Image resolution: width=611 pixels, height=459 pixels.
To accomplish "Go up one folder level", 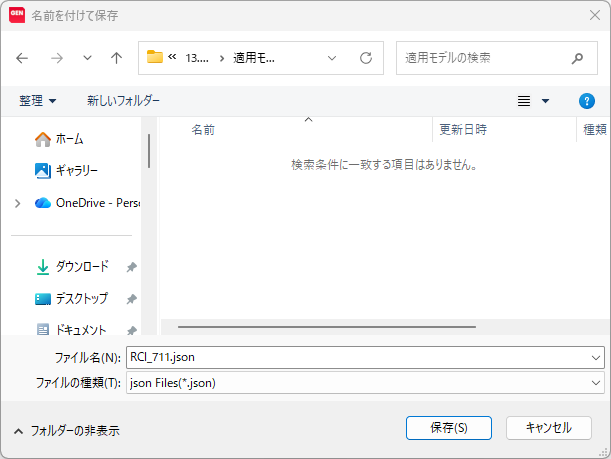I will click(x=116, y=58).
